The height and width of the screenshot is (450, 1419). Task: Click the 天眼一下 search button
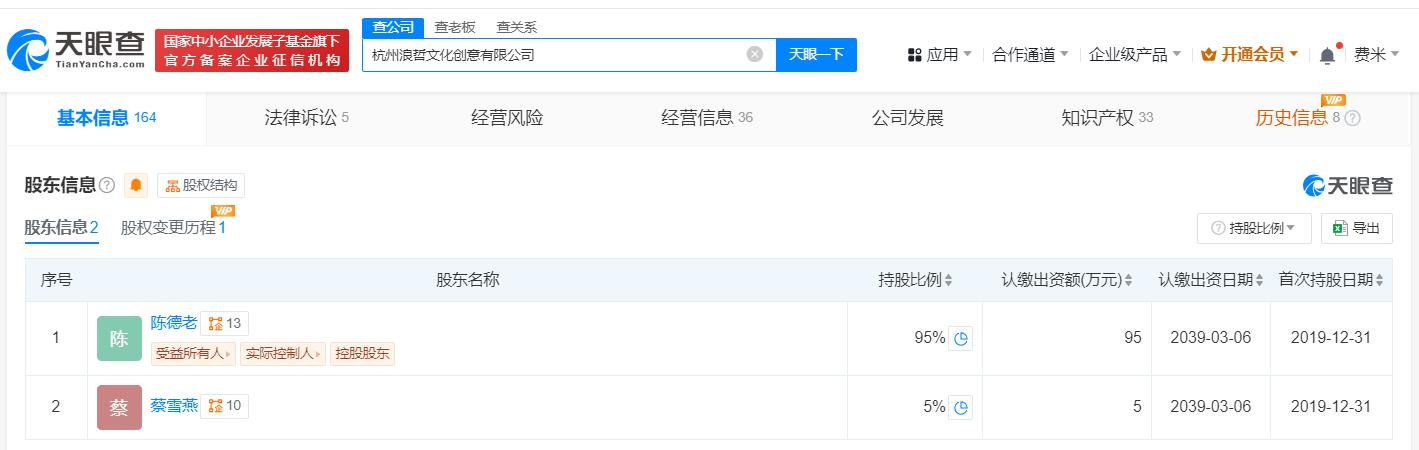816,54
